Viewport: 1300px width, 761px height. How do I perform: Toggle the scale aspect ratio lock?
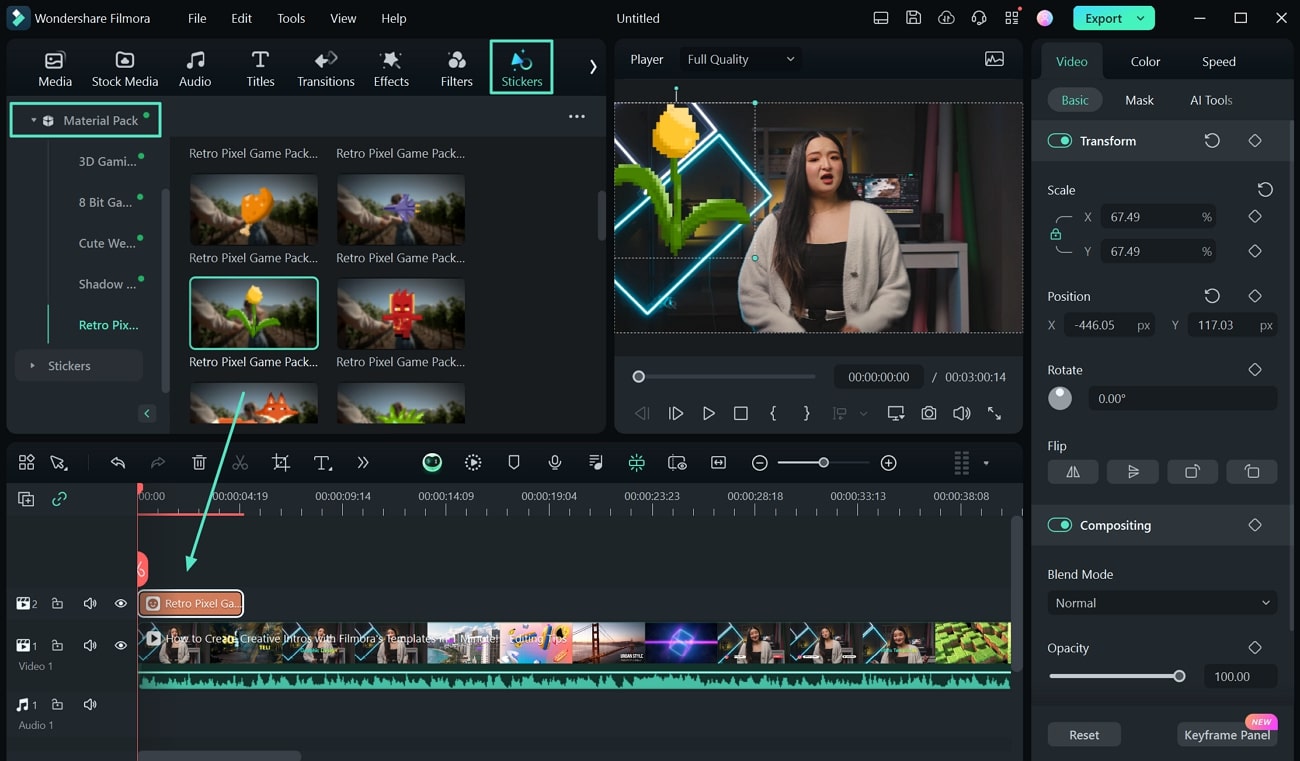click(x=1055, y=234)
